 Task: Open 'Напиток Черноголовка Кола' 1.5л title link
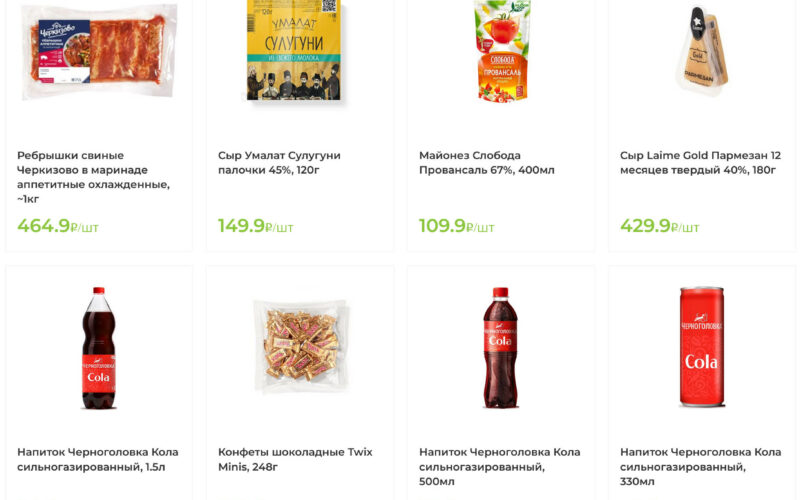97,459
